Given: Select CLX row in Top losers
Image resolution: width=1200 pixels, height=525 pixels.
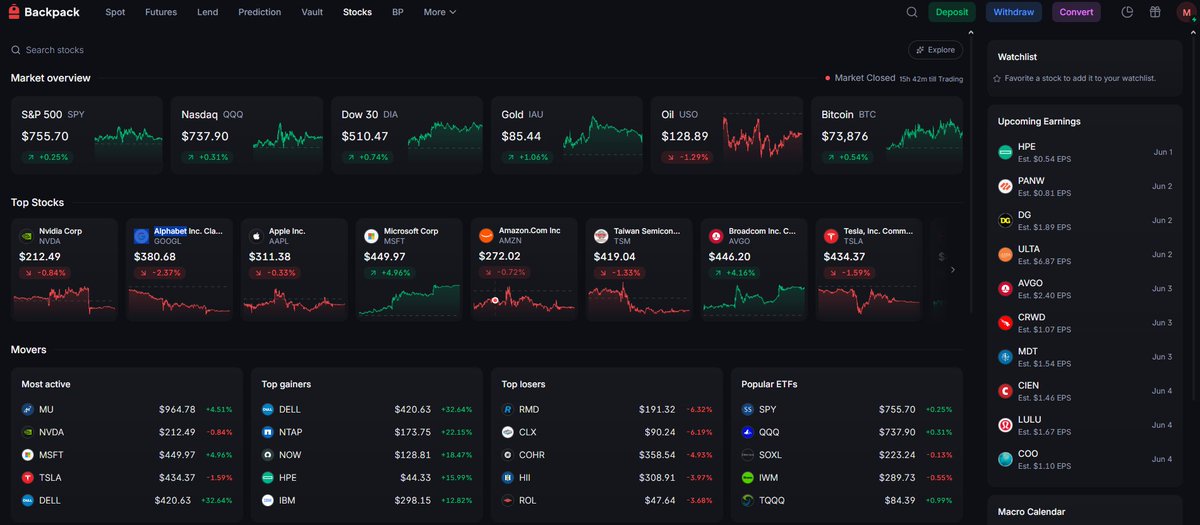Looking at the screenshot, I should tap(607, 432).
